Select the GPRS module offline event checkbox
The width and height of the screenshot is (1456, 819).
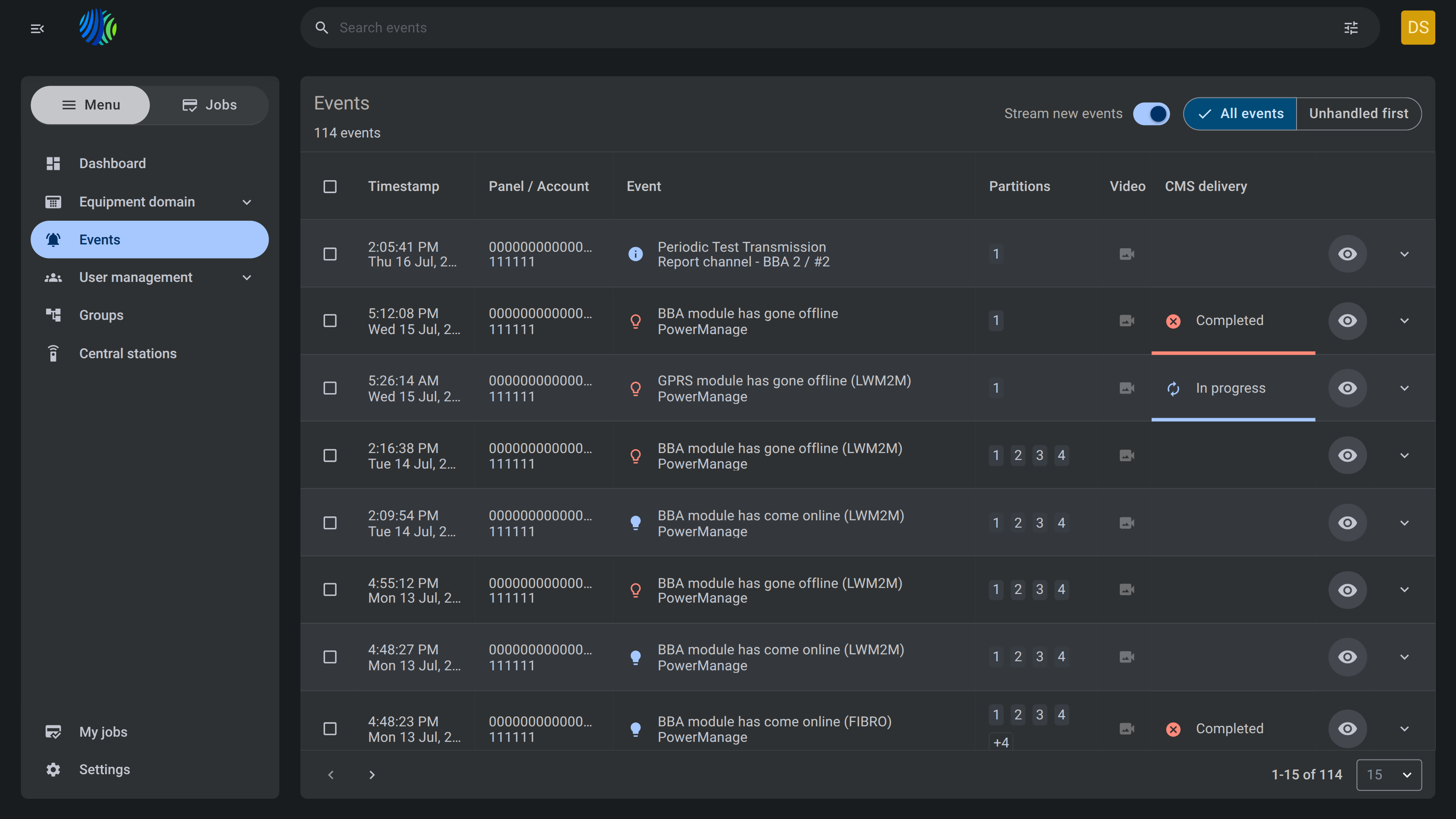(x=330, y=388)
